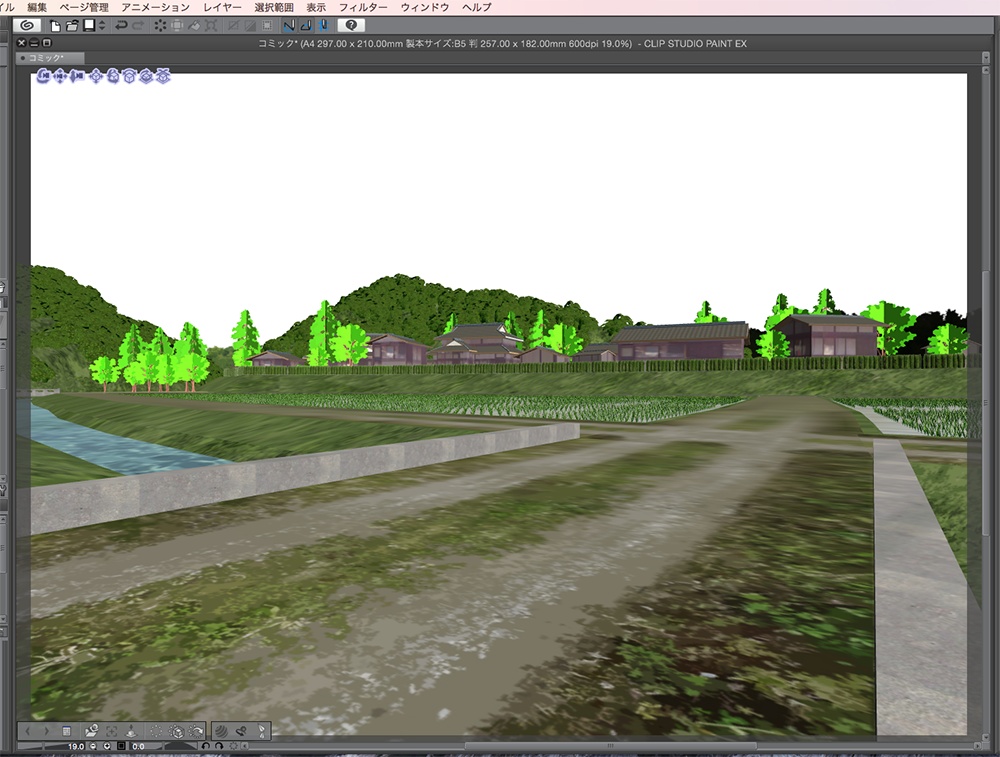Select the move 3D object control
This screenshot has height=757, width=1000.
pos(96,77)
